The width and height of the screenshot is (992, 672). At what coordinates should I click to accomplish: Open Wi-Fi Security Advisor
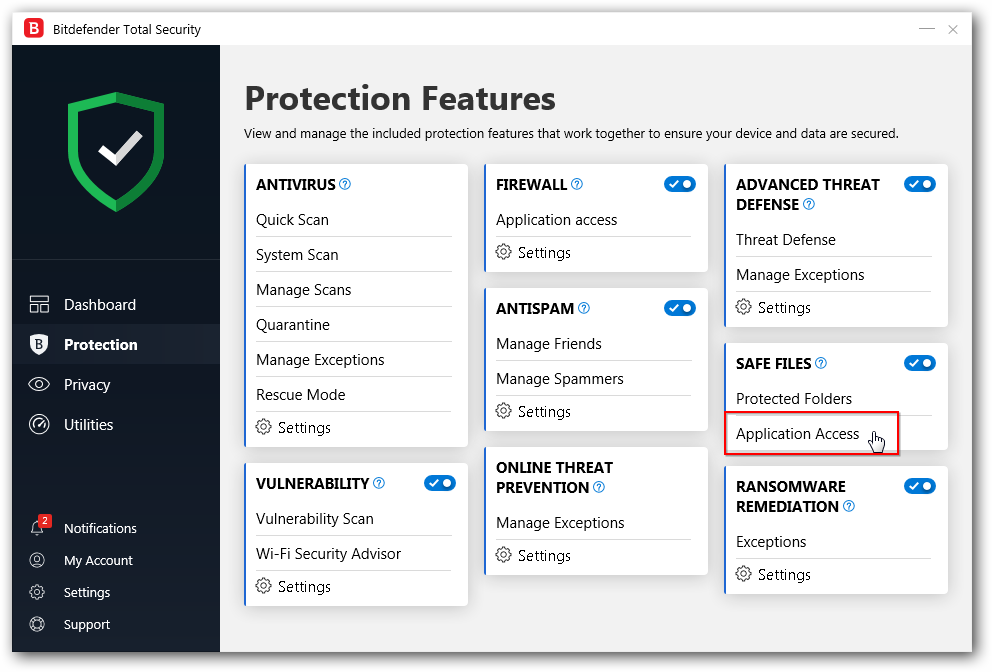pyautogui.click(x=328, y=553)
